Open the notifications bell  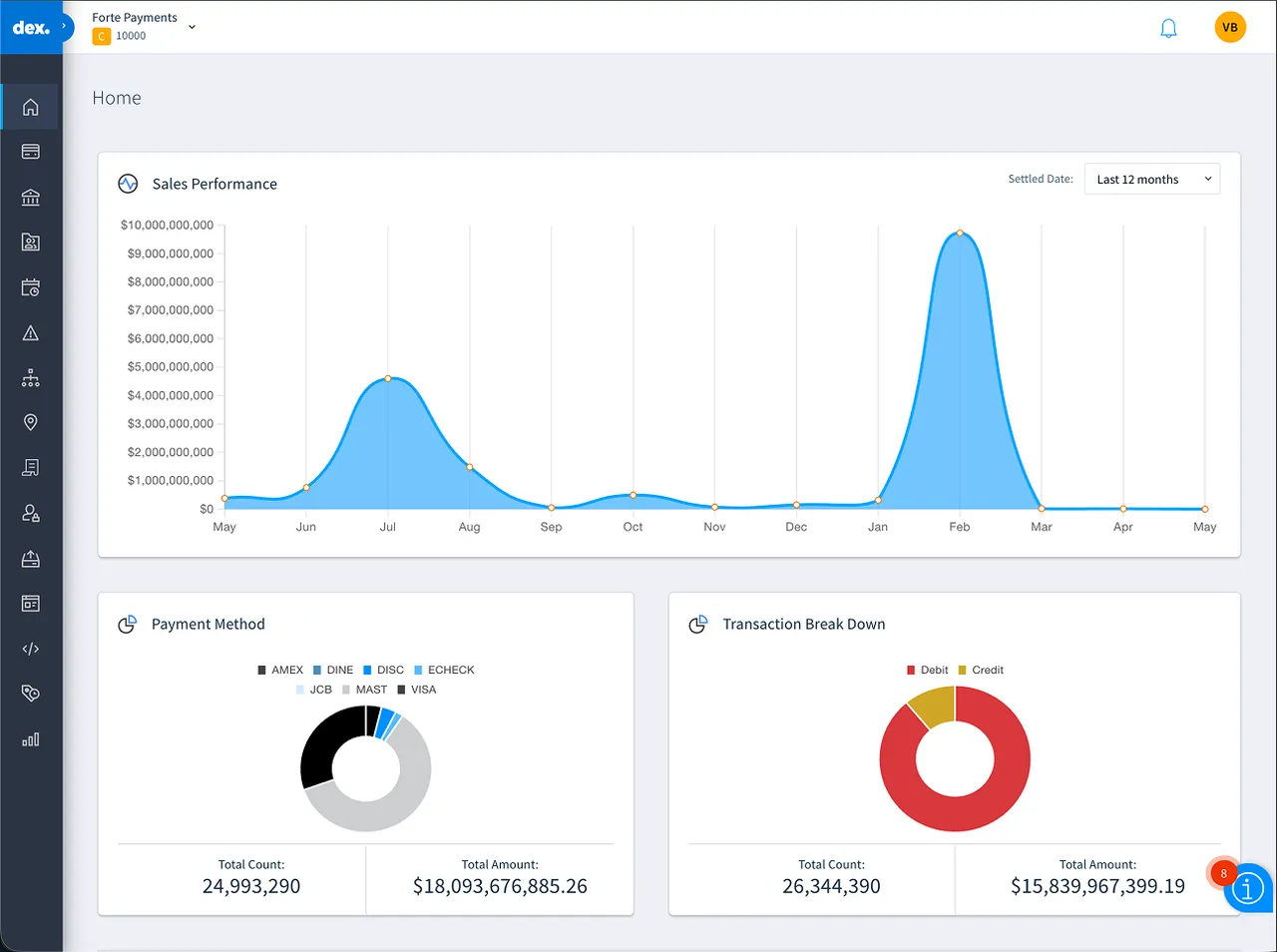(x=1168, y=28)
